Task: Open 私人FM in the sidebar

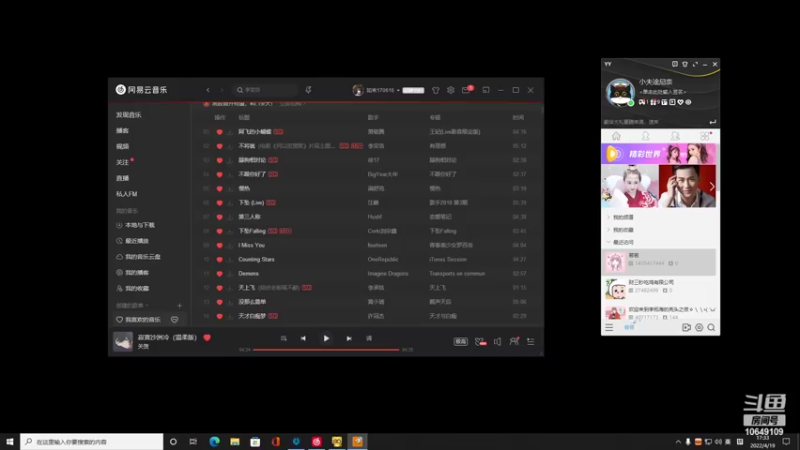Action: click(127, 194)
